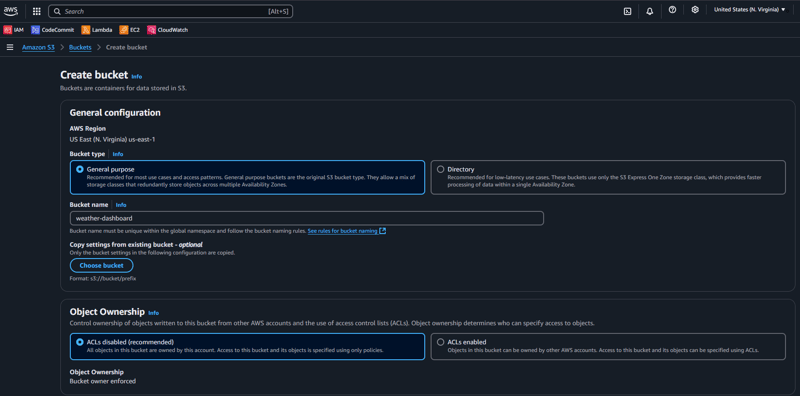The image size is (800, 396).
Task: Click the Choose bucket button
Action: coord(102,266)
